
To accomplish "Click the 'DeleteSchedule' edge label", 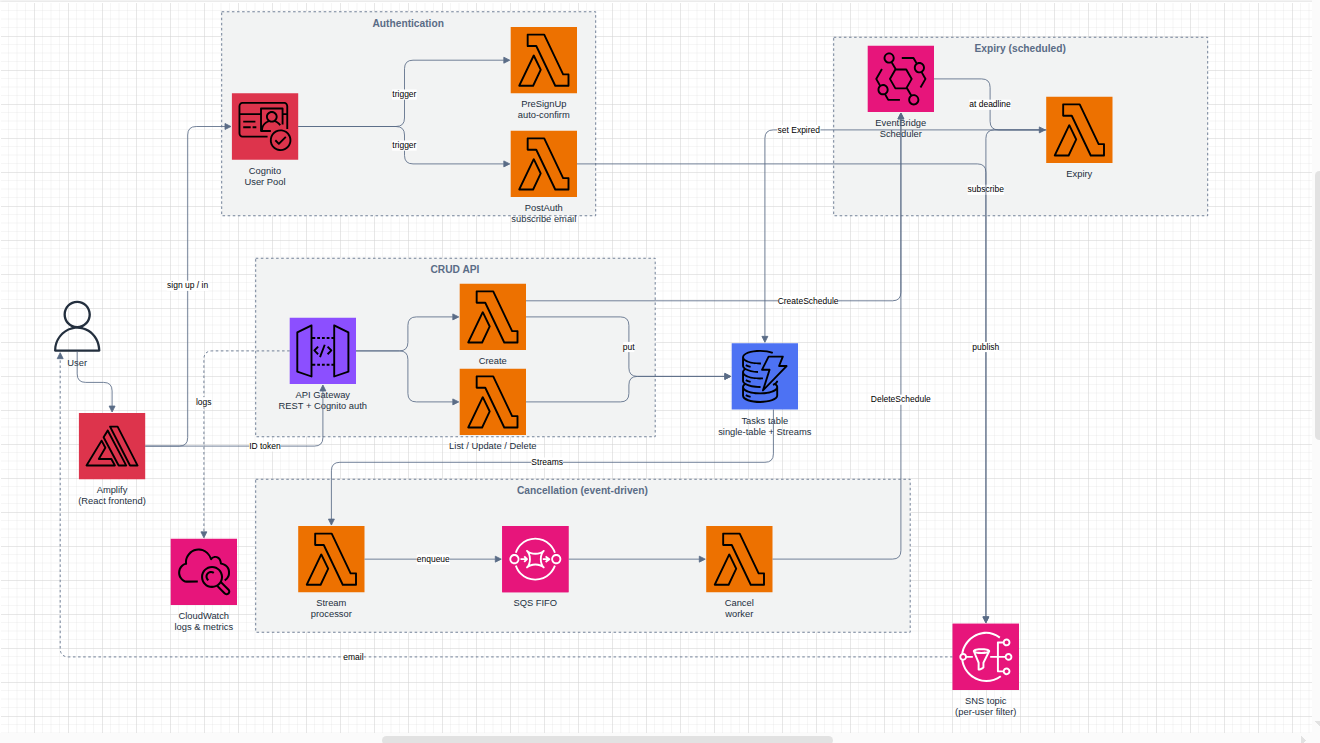I will pos(900,399).
